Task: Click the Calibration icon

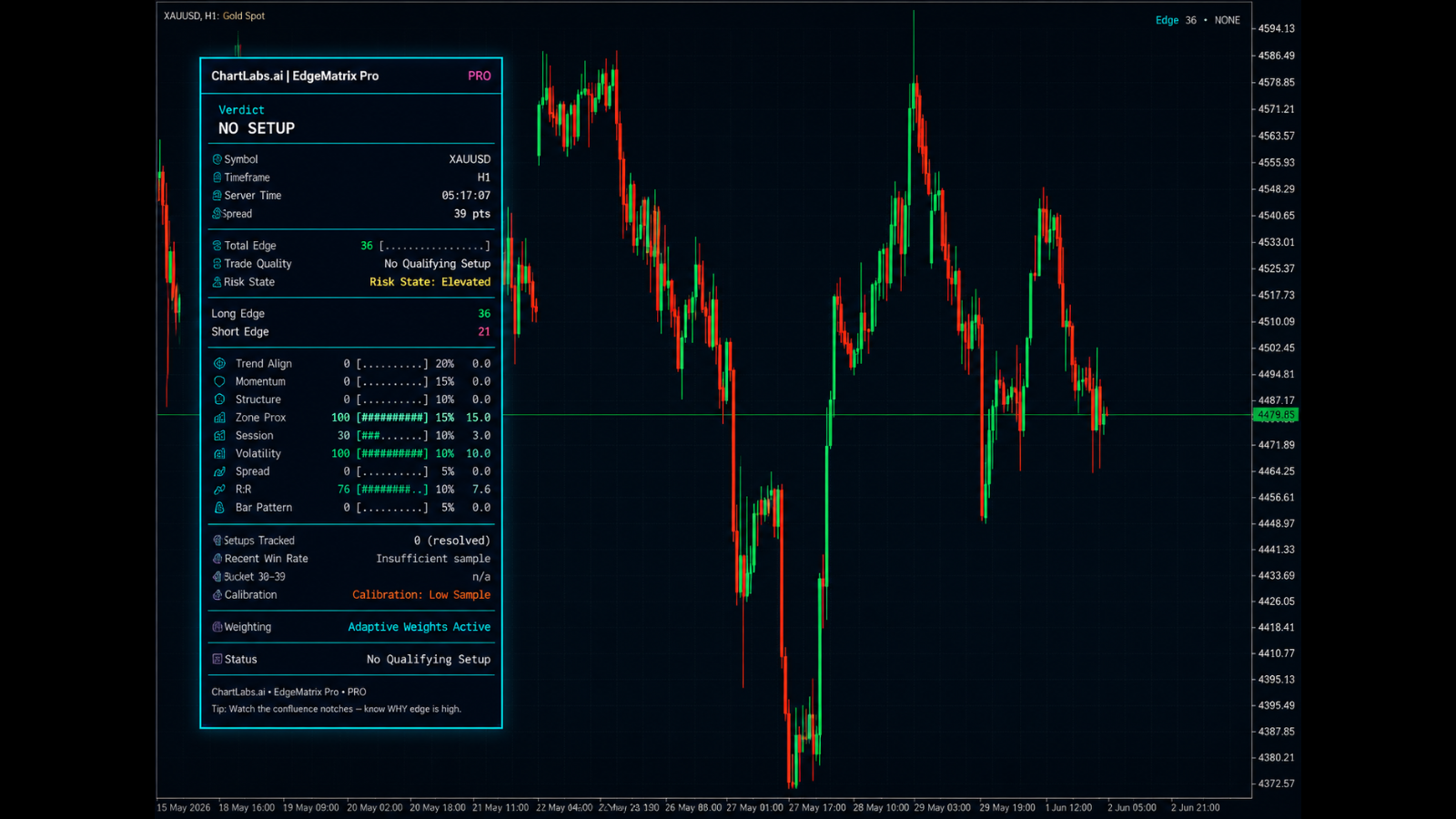Action: [217, 595]
